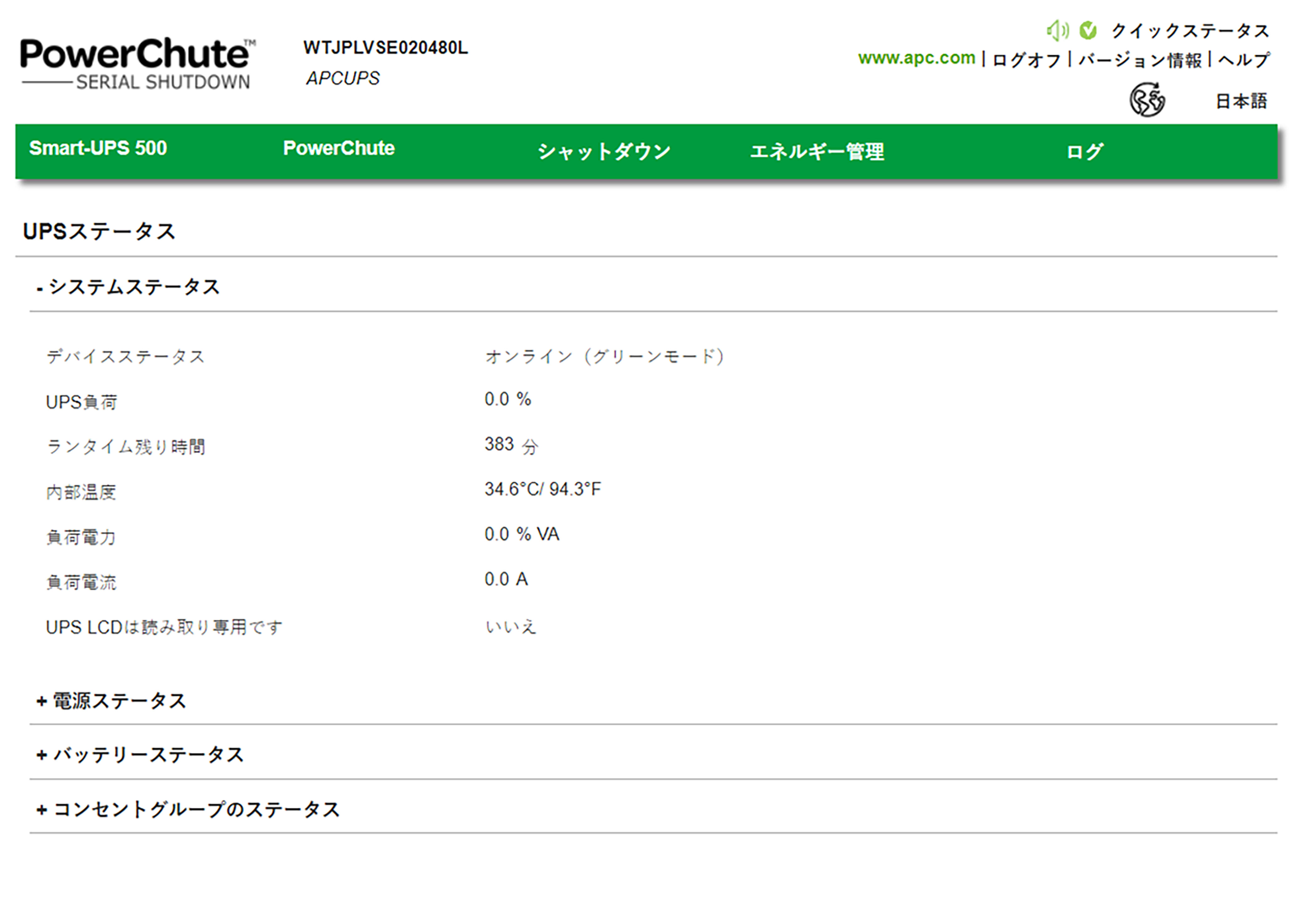Screen dimensions: 1316x906
Task: Expand the 電源ステータス section
Action: tap(111, 701)
